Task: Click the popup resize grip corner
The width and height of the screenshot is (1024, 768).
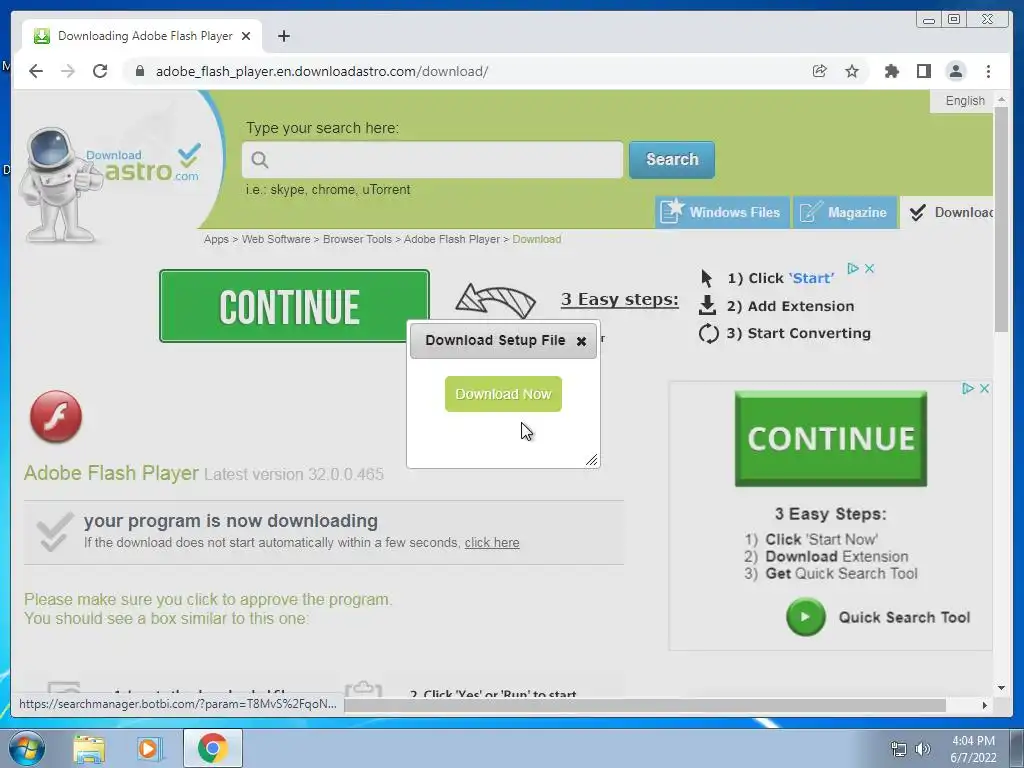Action: [x=592, y=460]
